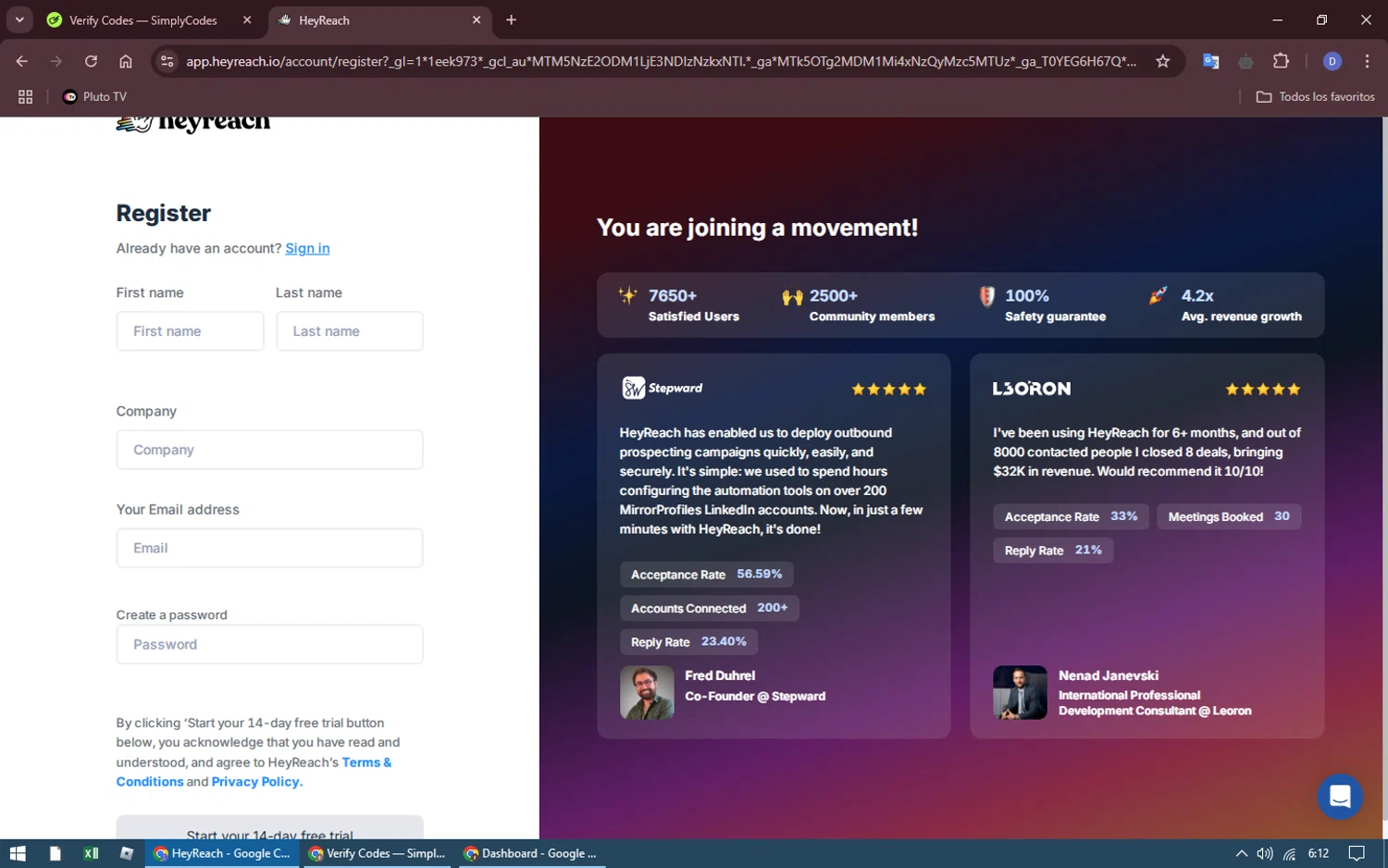This screenshot has height=868, width=1388.
Task: Open Chrome three-dot menu
Action: point(1367,61)
